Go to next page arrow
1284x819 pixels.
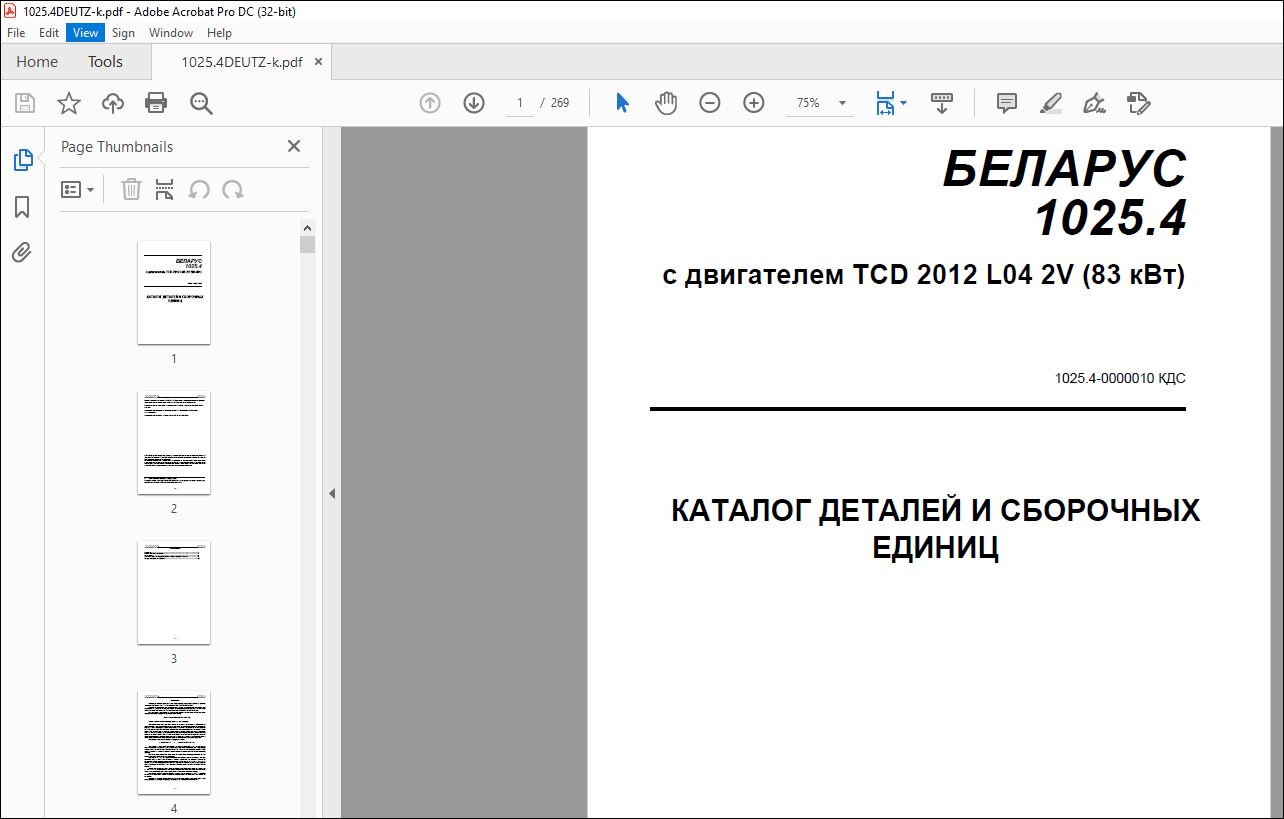click(x=474, y=103)
